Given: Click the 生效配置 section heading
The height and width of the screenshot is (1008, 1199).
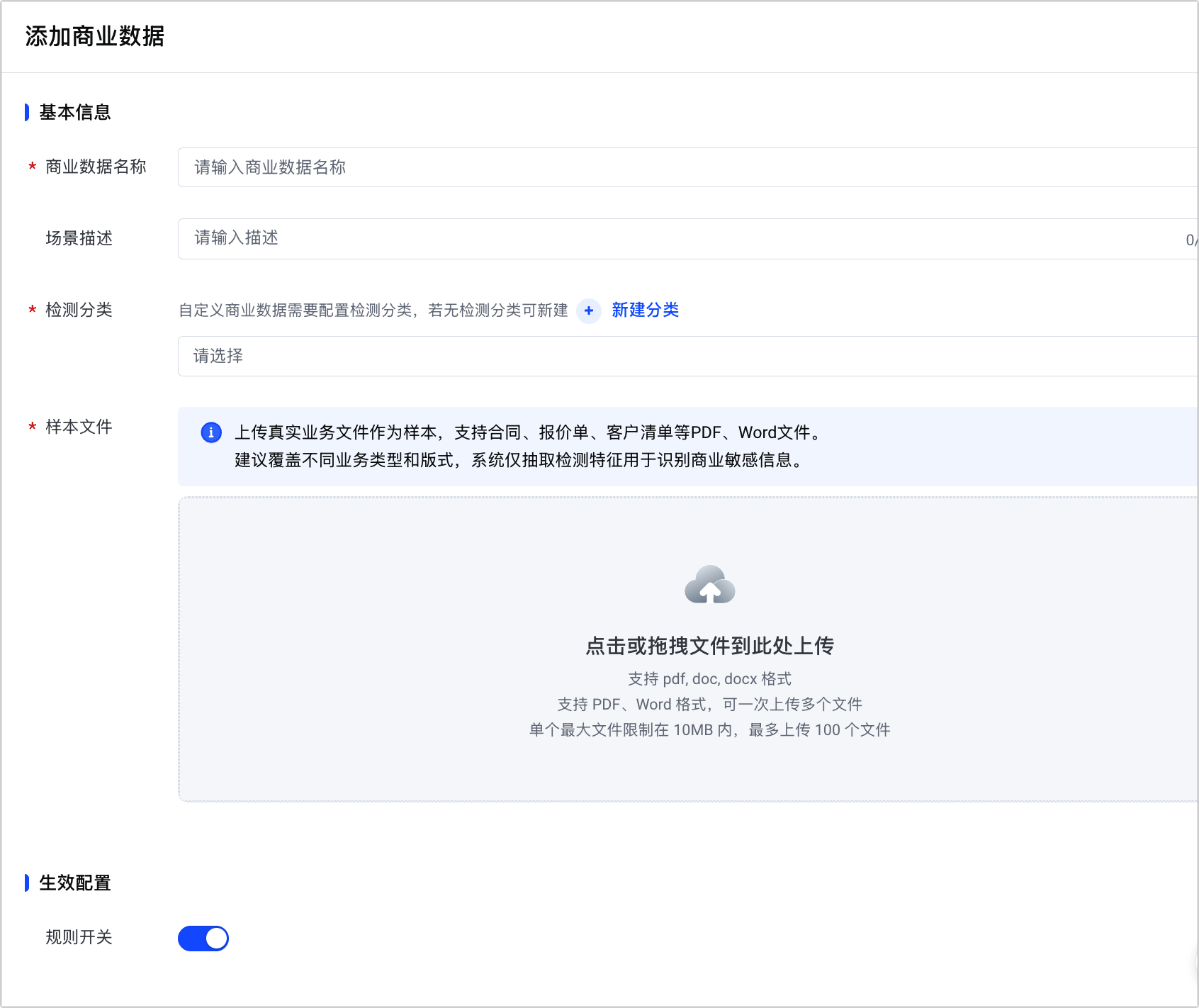Looking at the screenshot, I should (75, 883).
